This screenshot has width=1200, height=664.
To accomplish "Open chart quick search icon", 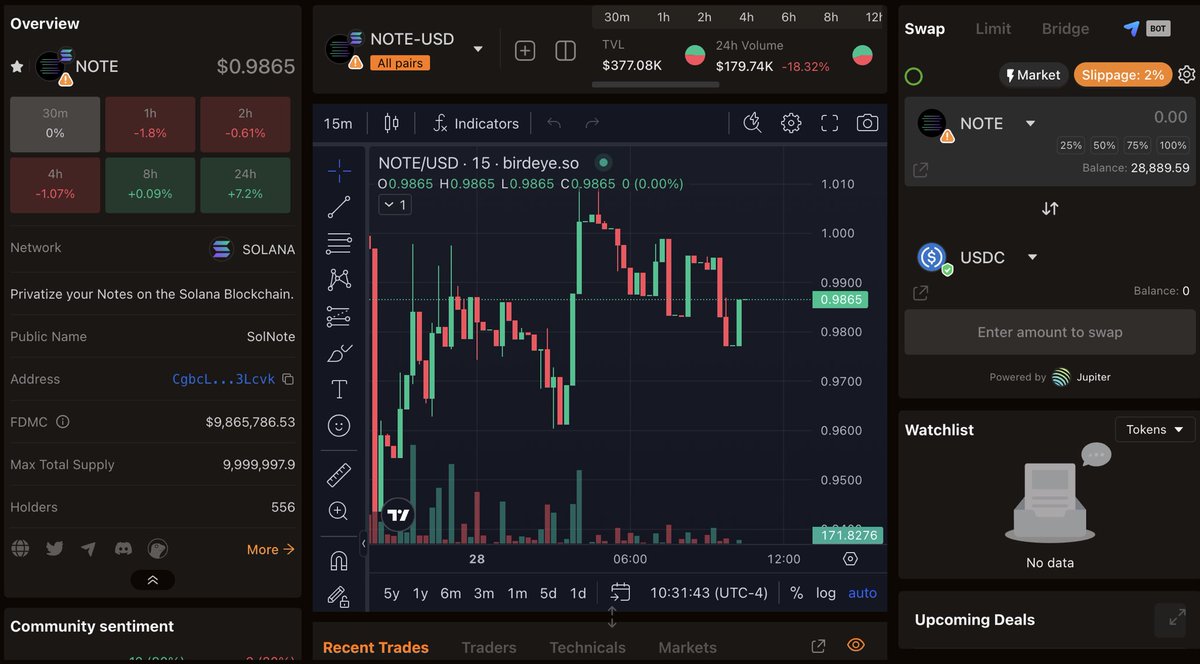I will [x=753, y=123].
